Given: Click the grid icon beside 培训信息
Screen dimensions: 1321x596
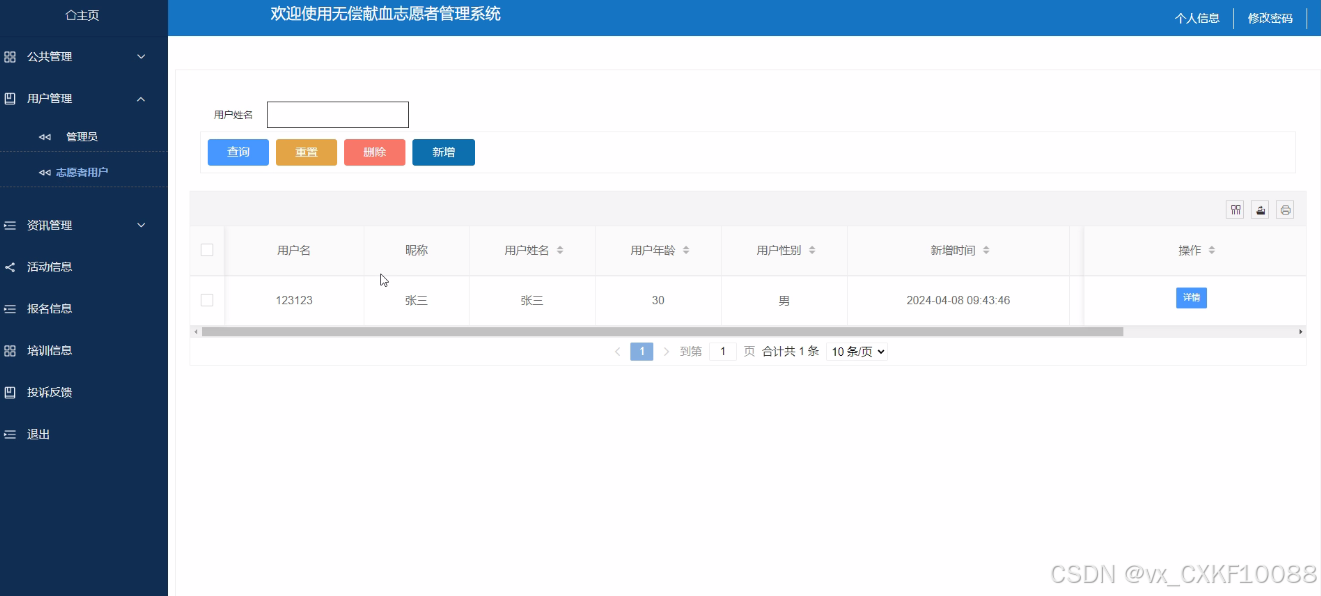Looking at the screenshot, I should (x=10, y=351).
